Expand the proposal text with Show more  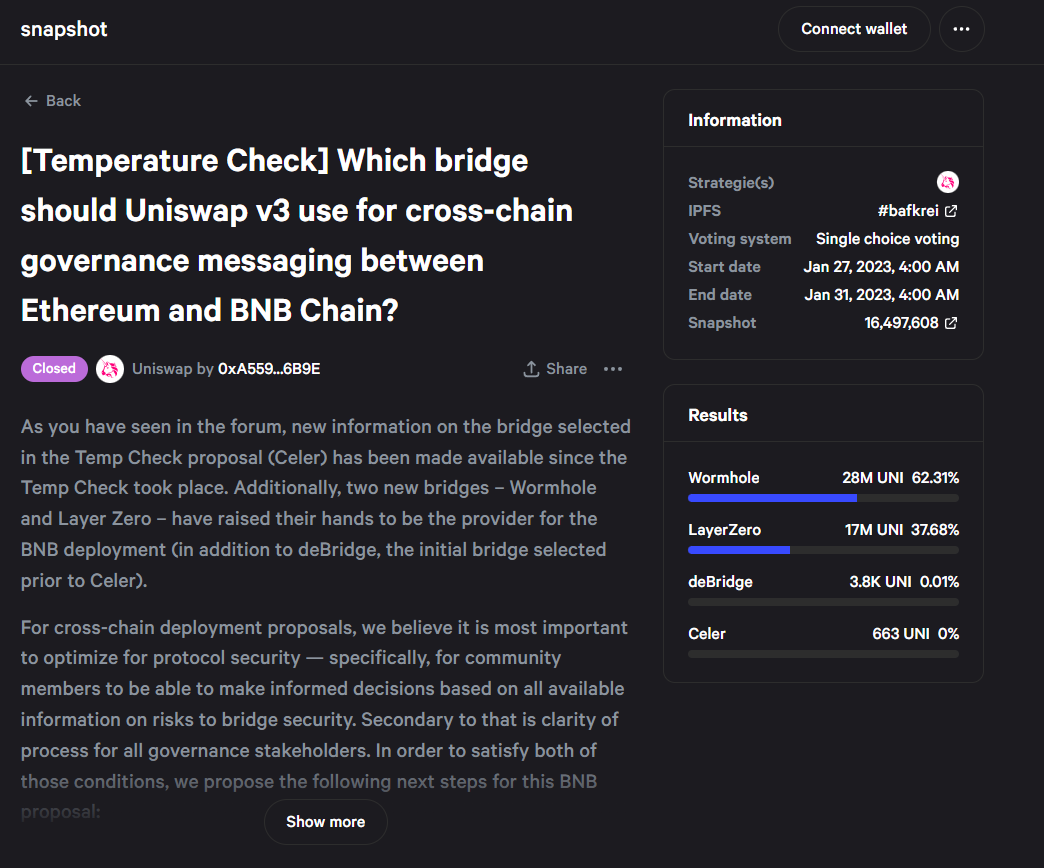(x=325, y=821)
